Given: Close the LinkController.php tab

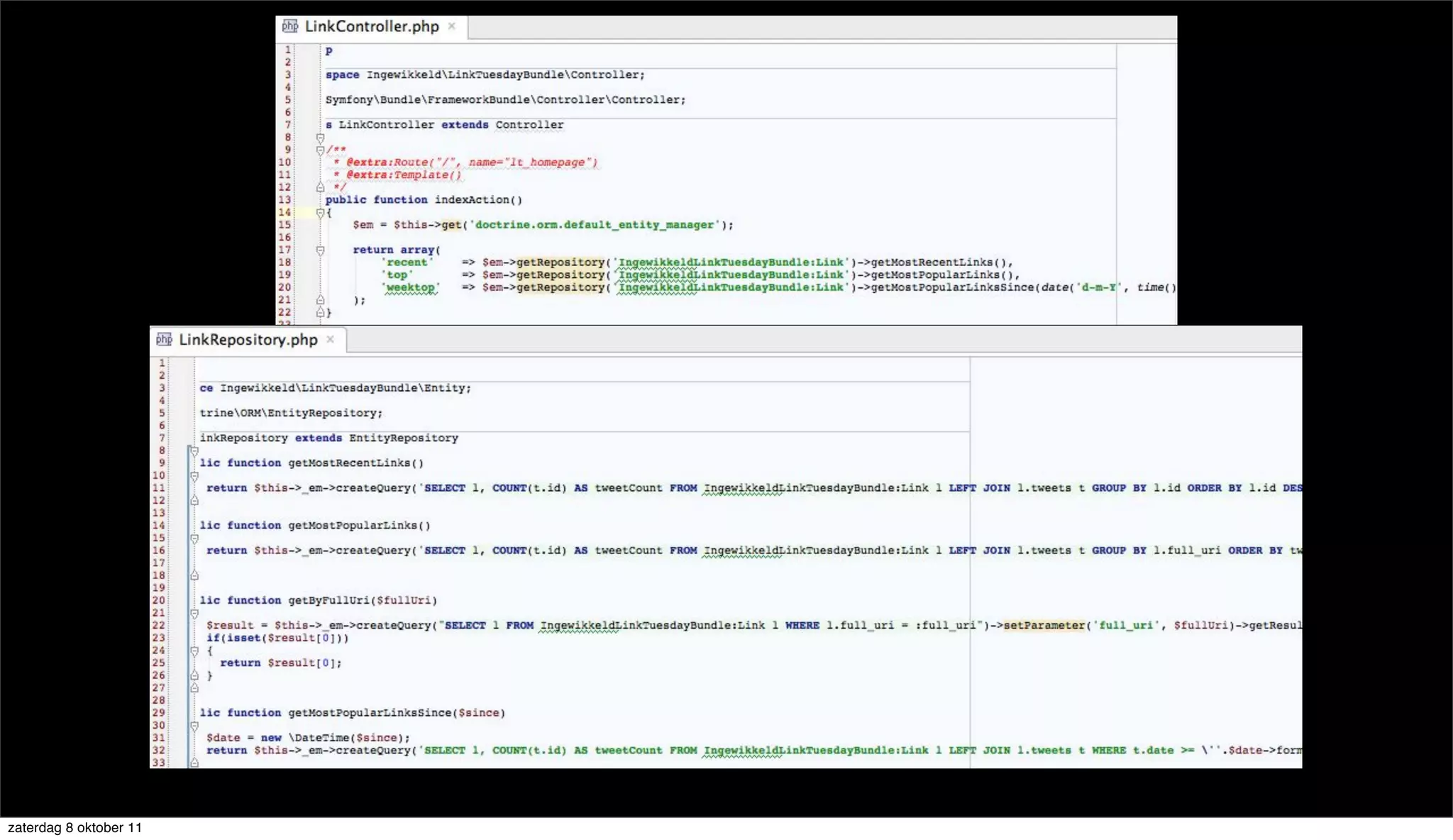Looking at the screenshot, I should (x=451, y=26).
